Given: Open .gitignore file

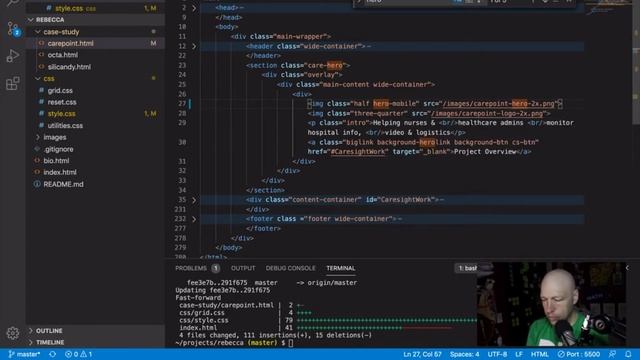Looking at the screenshot, I should pyautogui.click(x=96, y=149).
